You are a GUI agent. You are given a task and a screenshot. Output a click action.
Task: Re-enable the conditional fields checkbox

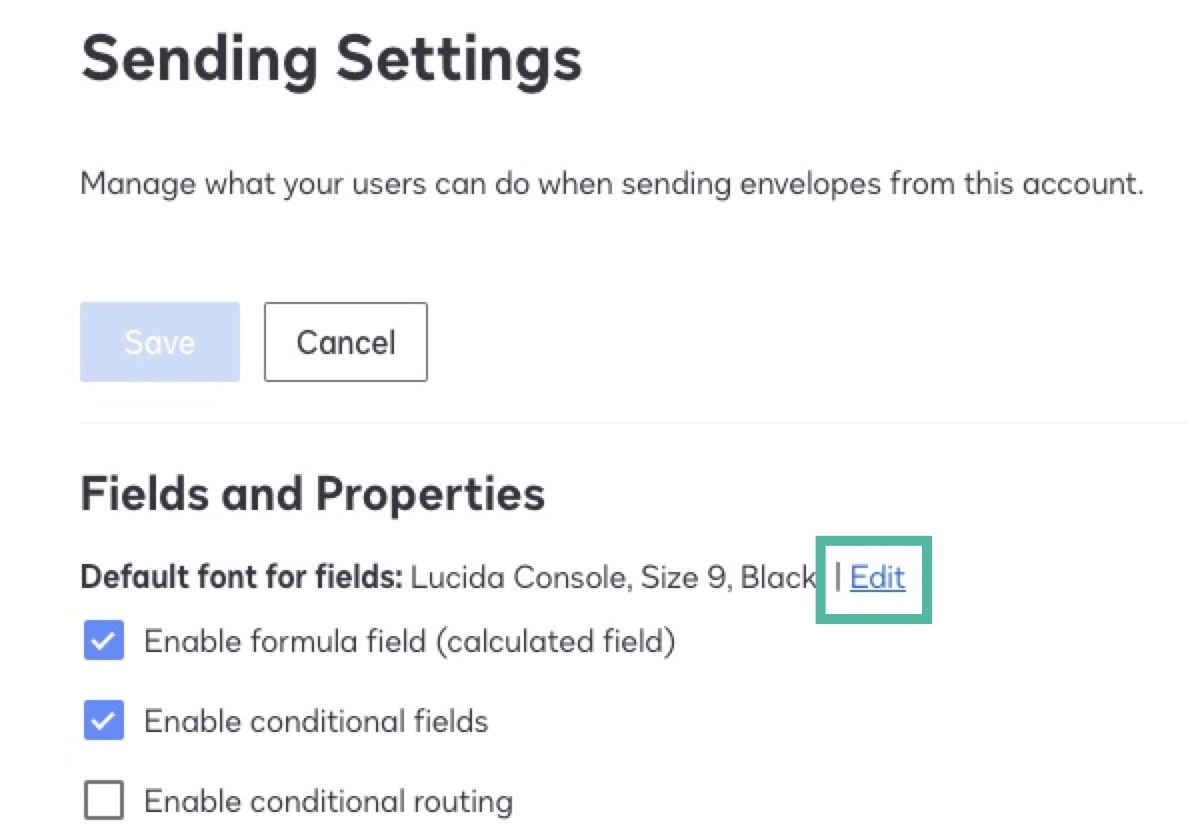pos(103,721)
